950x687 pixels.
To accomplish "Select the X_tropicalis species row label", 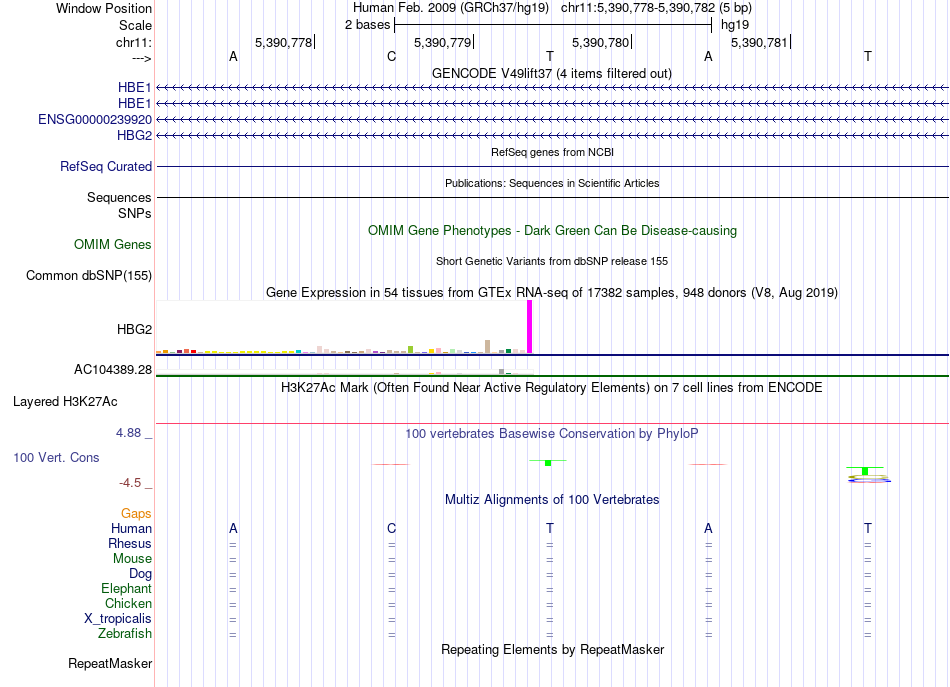I will [x=118, y=619].
